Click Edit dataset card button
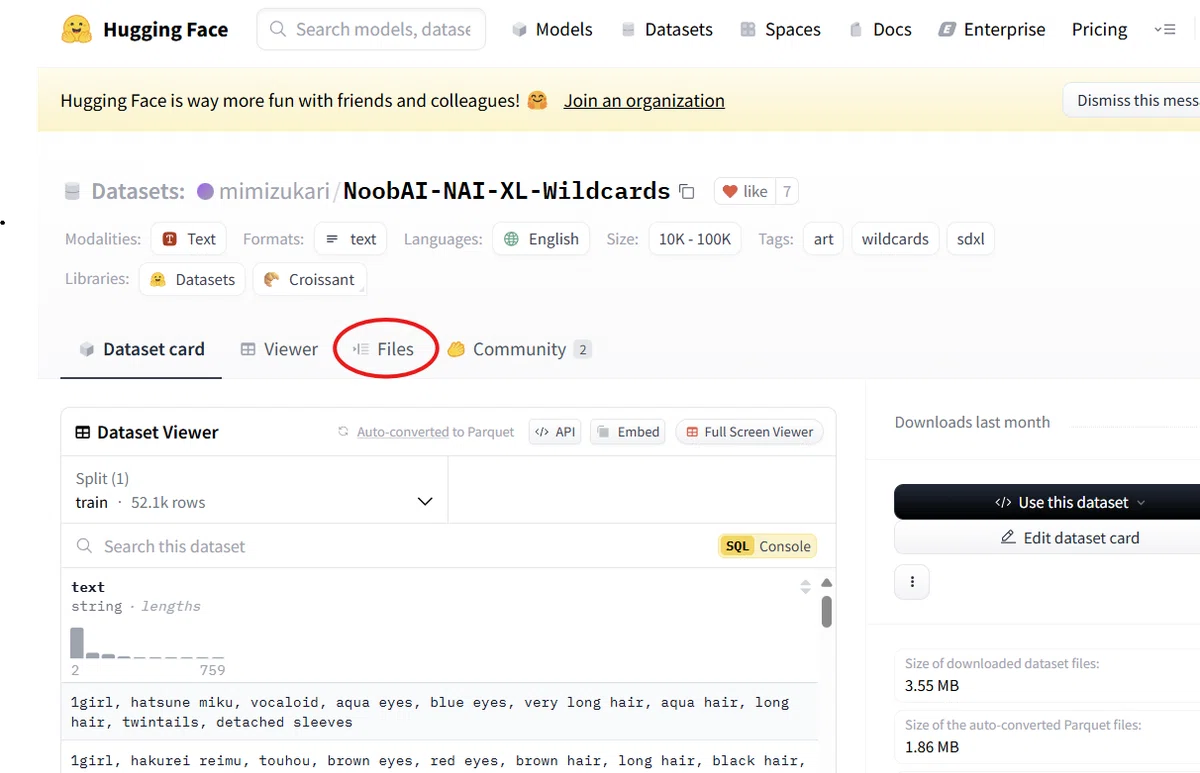The width and height of the screenshot is (1200, 773). pyautogui.click(x=1047, y=538)
